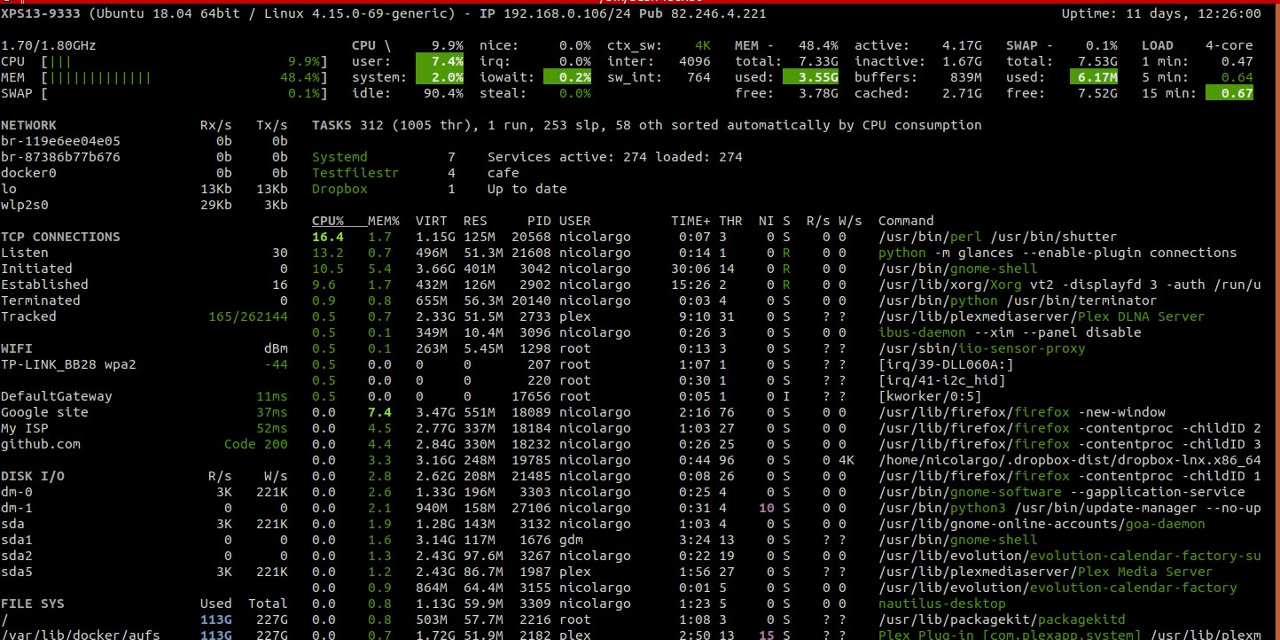Screen dimensions: 1280x640
Task: Select the Xorg vt2 process row
Action: point(786,285)
